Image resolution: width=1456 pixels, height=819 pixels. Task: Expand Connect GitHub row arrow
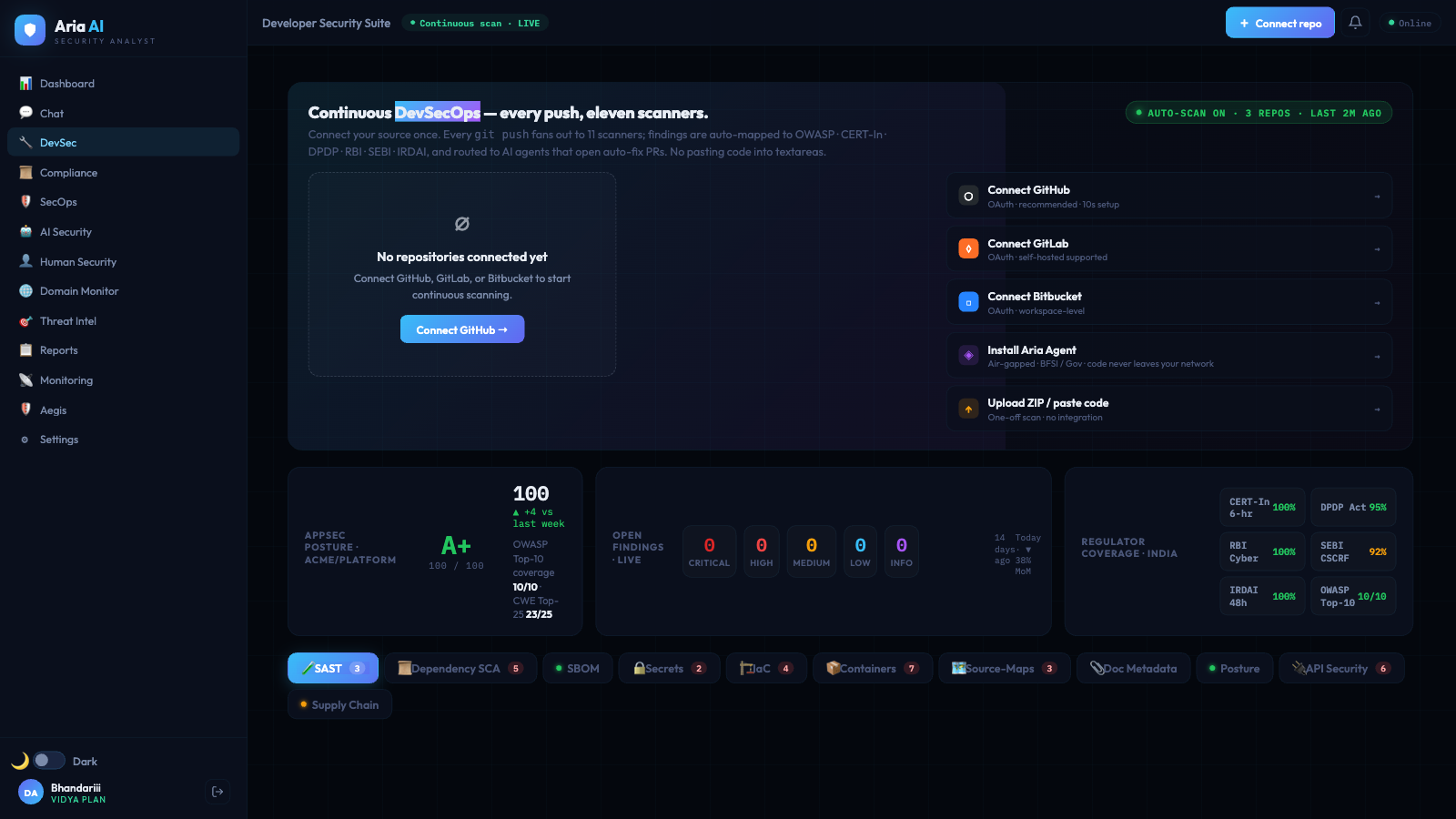(x=1377, y=196)
